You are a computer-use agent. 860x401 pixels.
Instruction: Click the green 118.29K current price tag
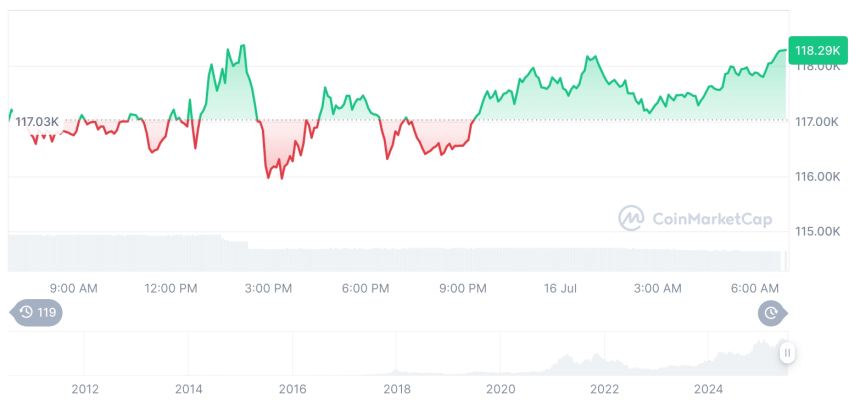(x=817, y=50)
